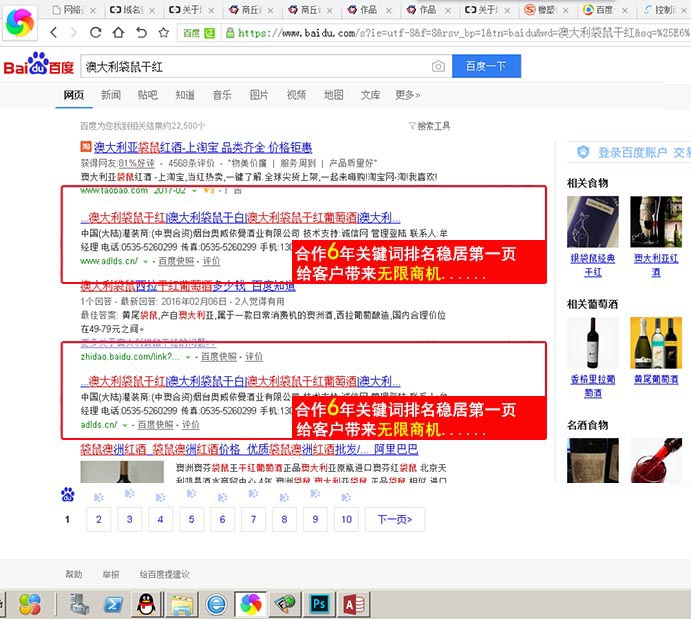Screen dimensions: 691x619
Task: Click 帮助 footer link
Action: pyautogui.click(x=74, y=574)
